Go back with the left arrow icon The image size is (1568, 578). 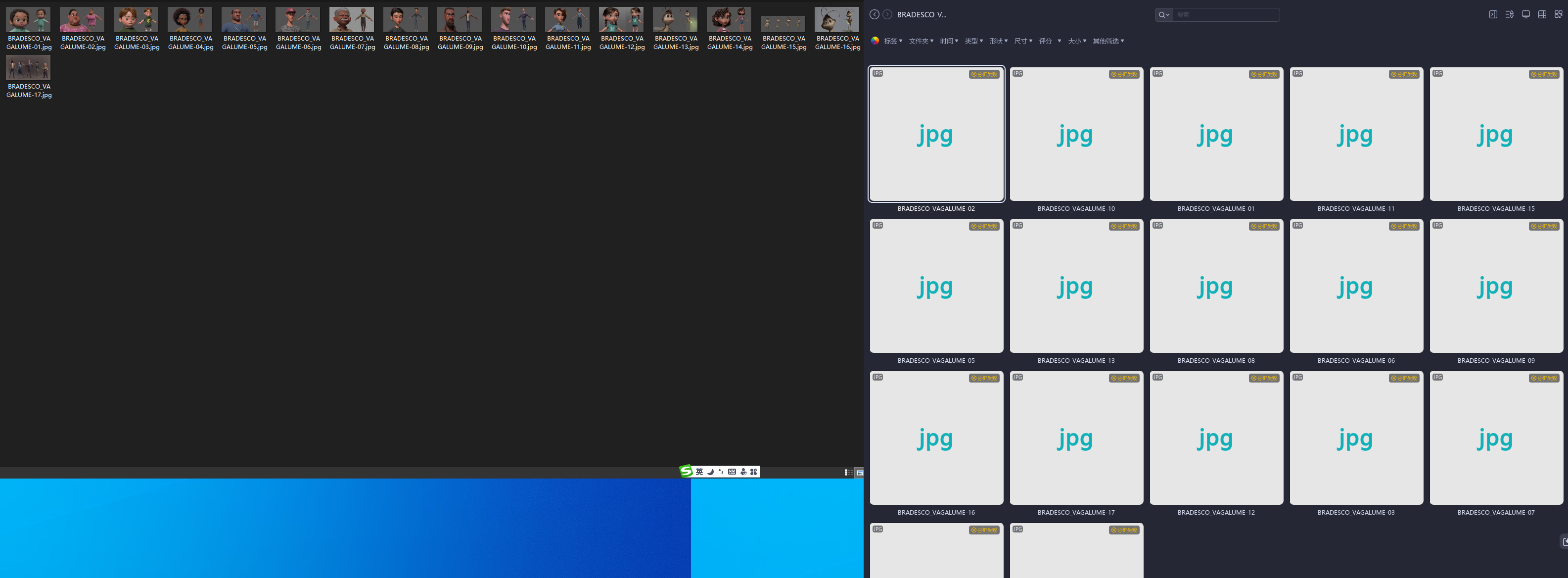coord(874,15)
